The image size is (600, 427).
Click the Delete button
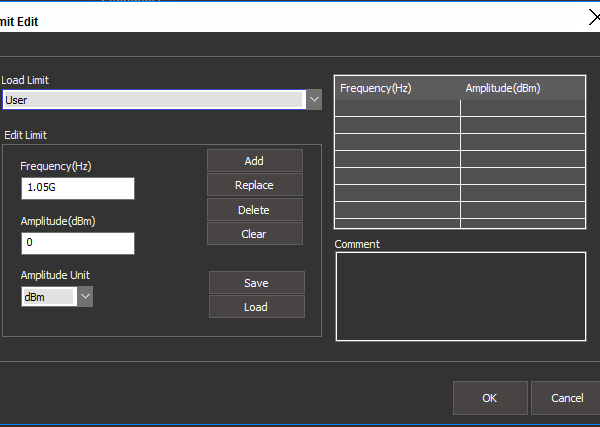click(x=254, y=210)
